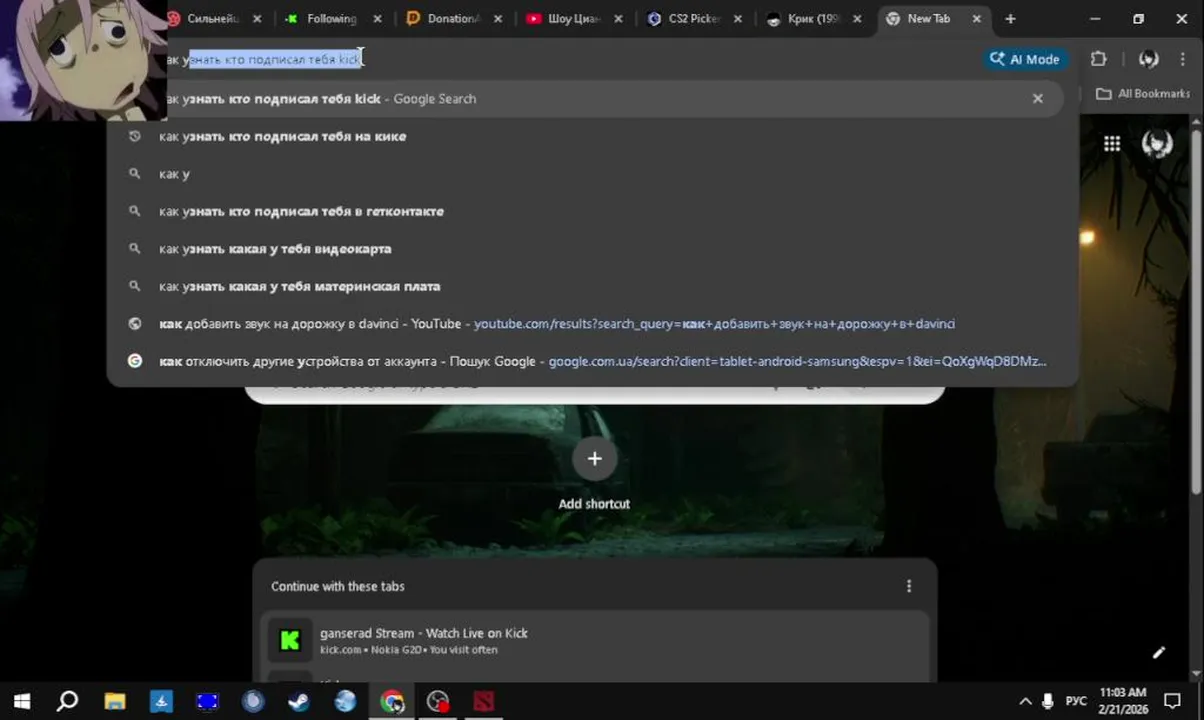The height and width of the screenshot is (720, 1204).
Task: Open the OBS-style recorder icon in taskbar
Action: (438, 701)
